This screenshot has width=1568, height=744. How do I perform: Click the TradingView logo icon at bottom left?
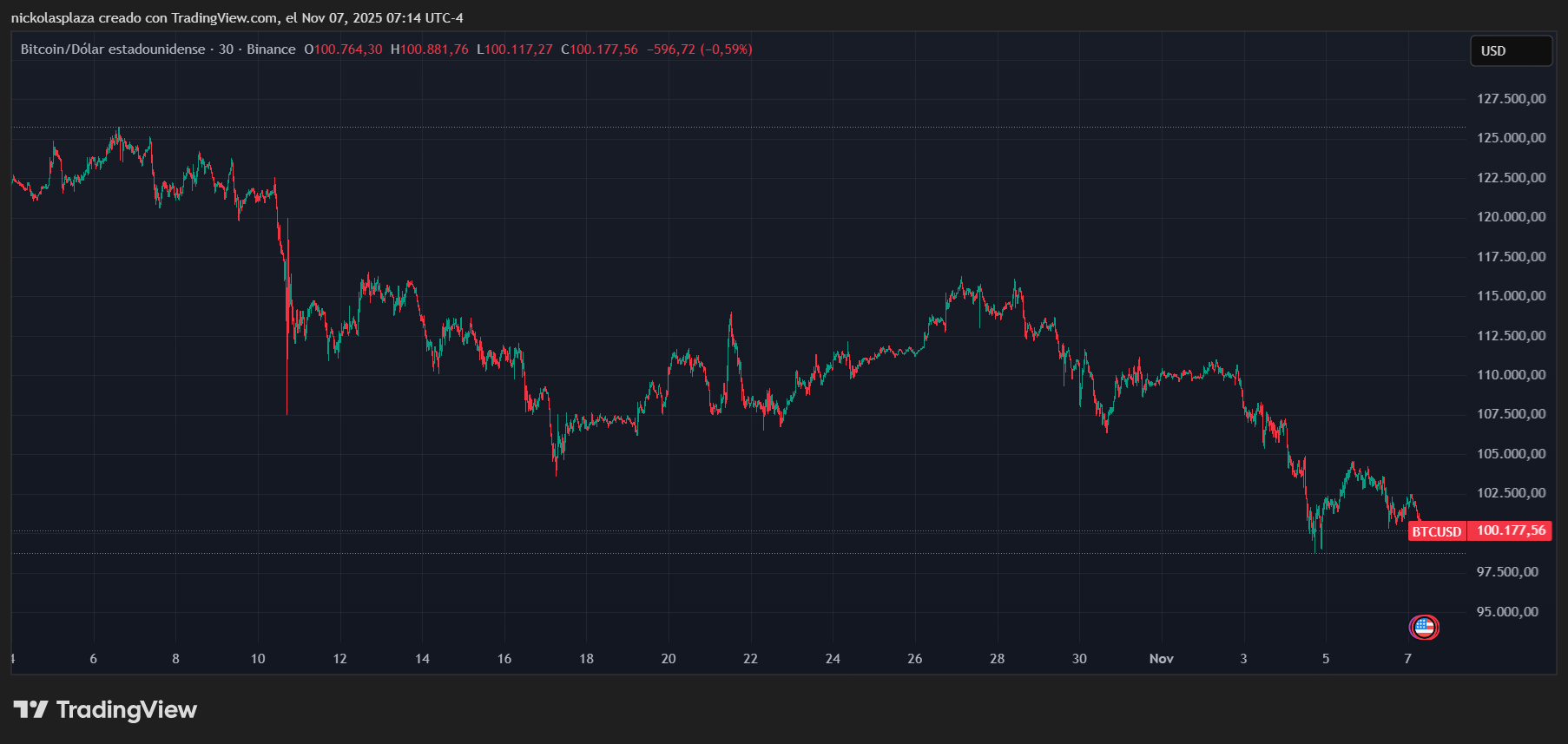coord(31,710)
